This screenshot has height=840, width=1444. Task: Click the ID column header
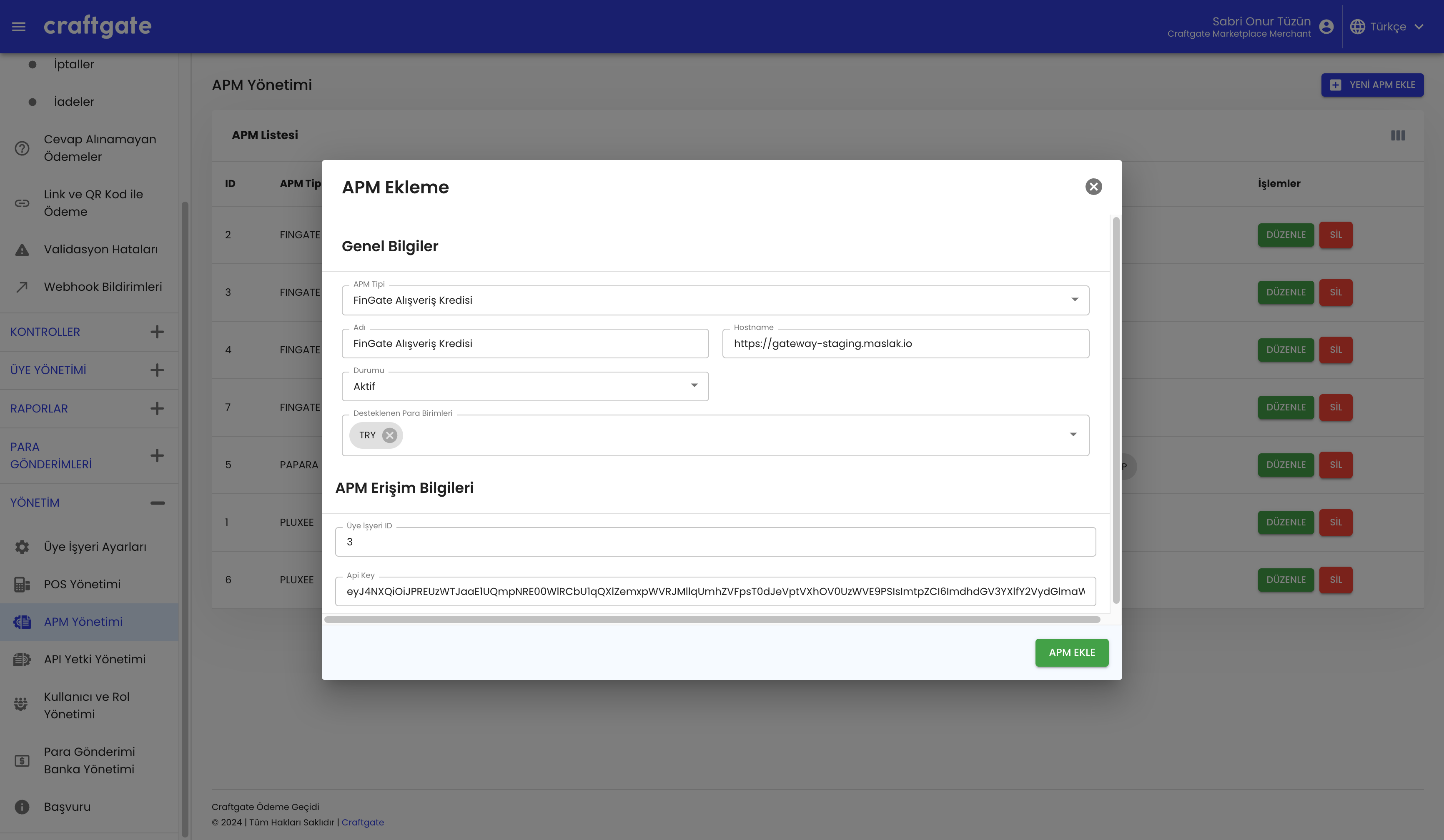[231, 183]
